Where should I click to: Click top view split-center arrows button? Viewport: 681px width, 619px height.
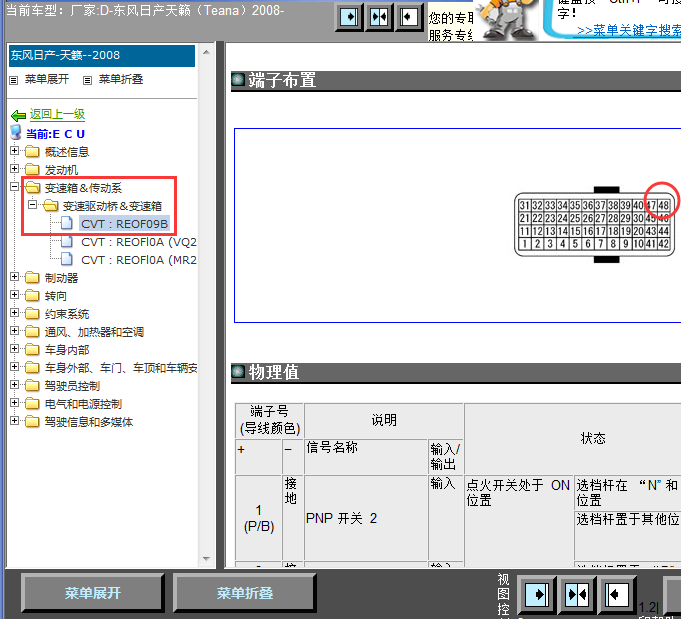point(379,17)
